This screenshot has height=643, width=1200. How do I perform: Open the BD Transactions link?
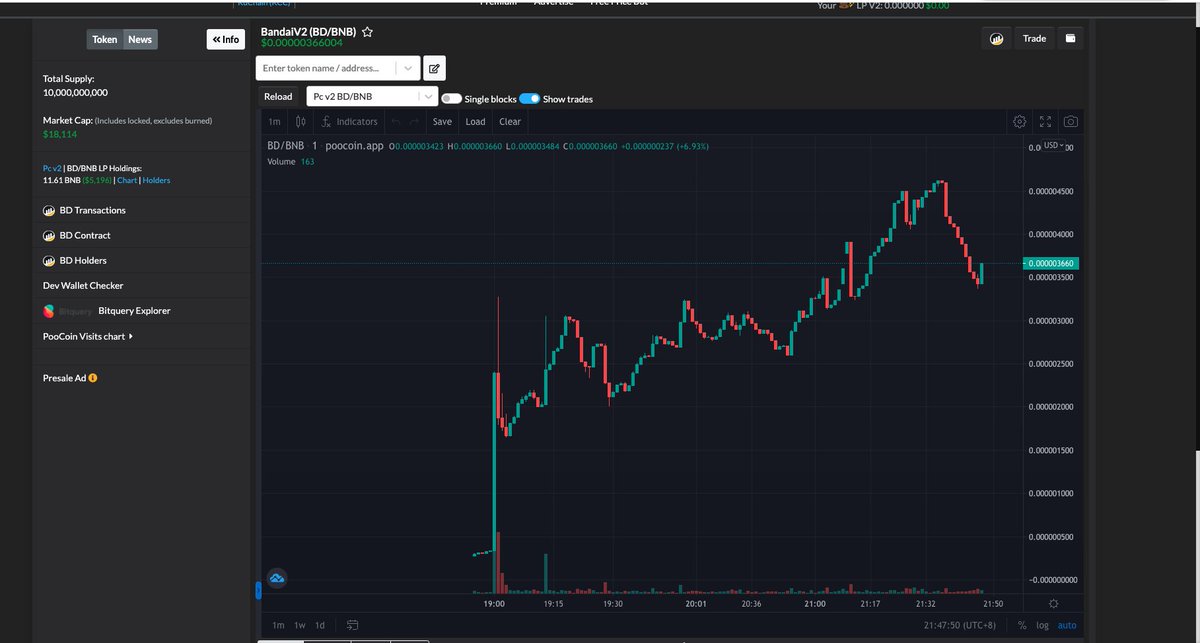tap(92, 211)
